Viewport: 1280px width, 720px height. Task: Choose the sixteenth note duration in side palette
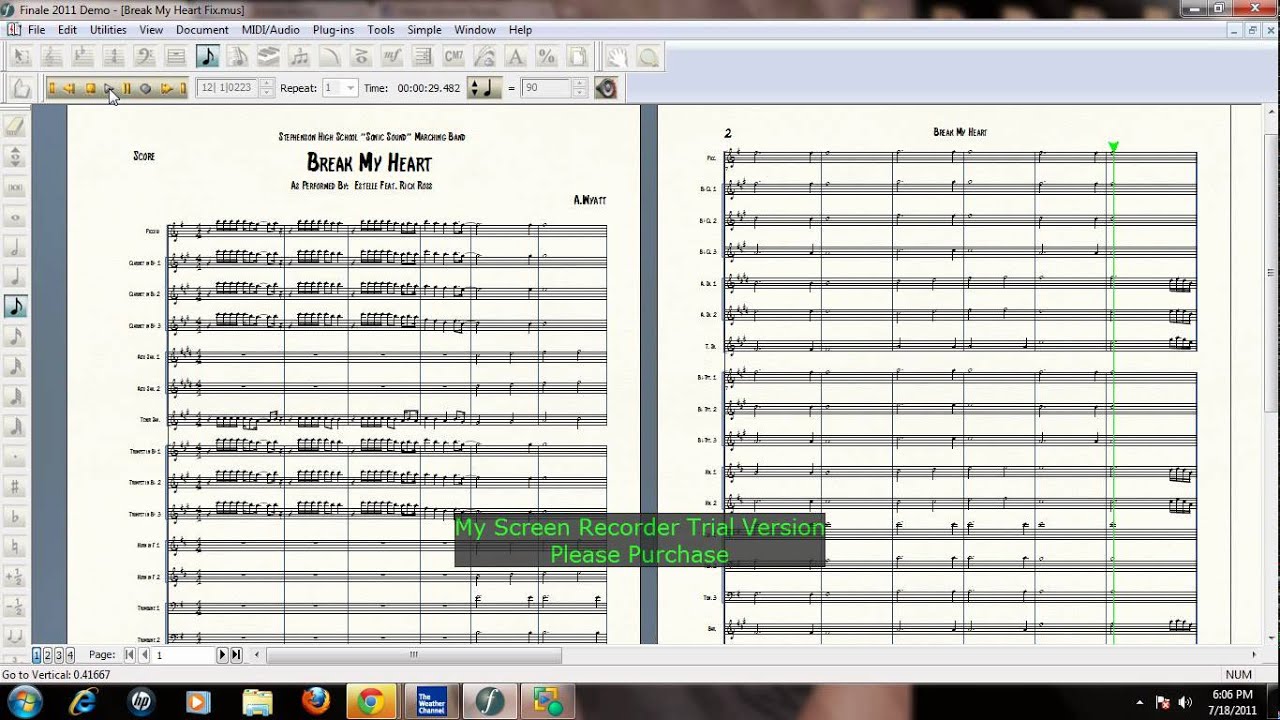tap(15, 336)
